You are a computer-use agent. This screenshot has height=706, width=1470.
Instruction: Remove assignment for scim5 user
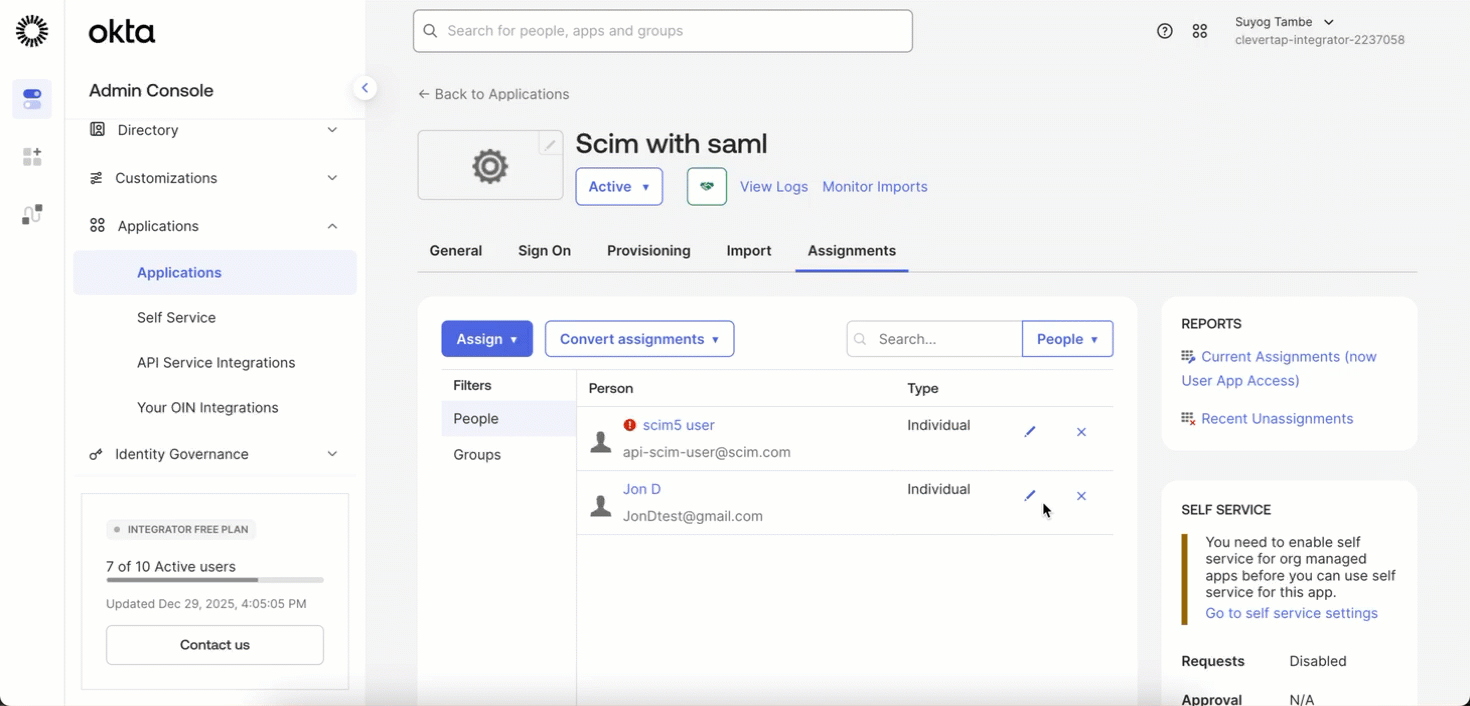[x=1081, y=432]
